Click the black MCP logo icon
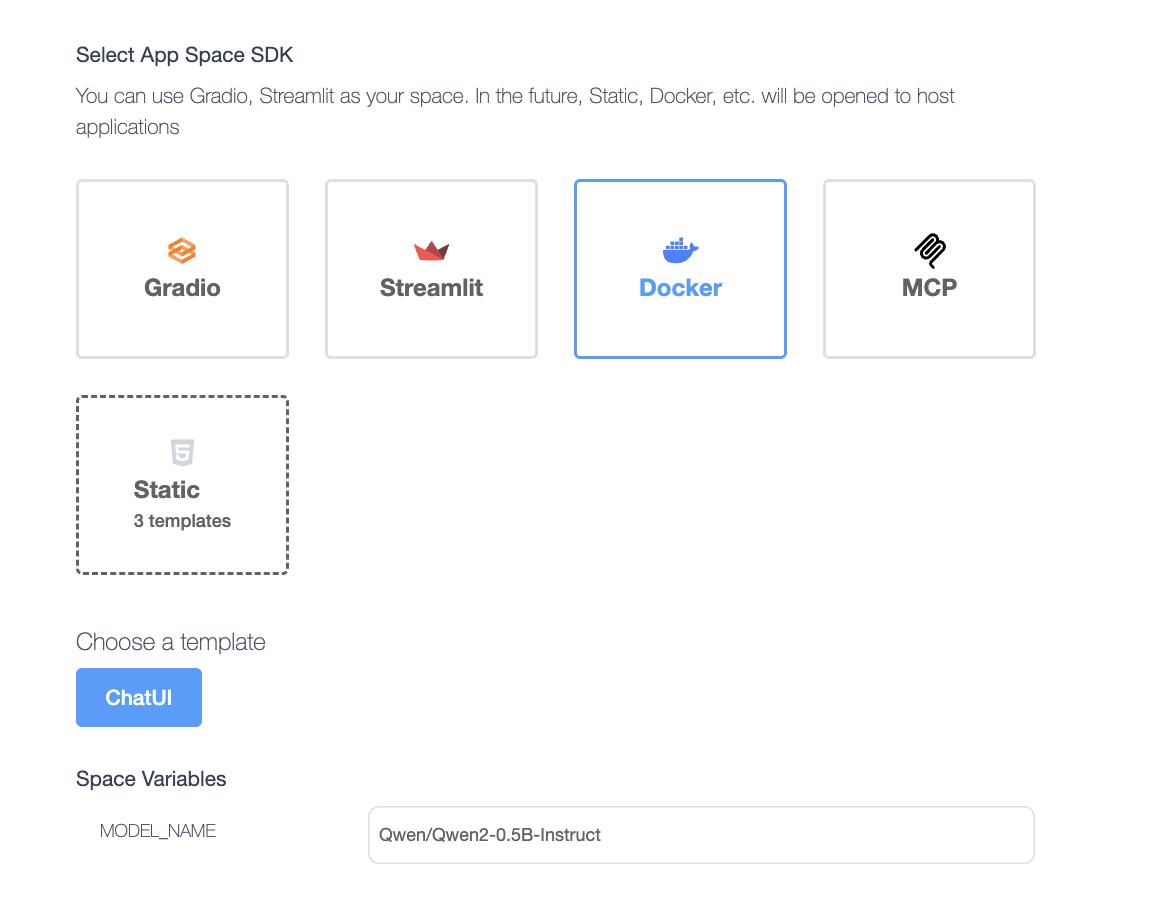Viewport: 1170px width, 908px height. coord(929,249)
